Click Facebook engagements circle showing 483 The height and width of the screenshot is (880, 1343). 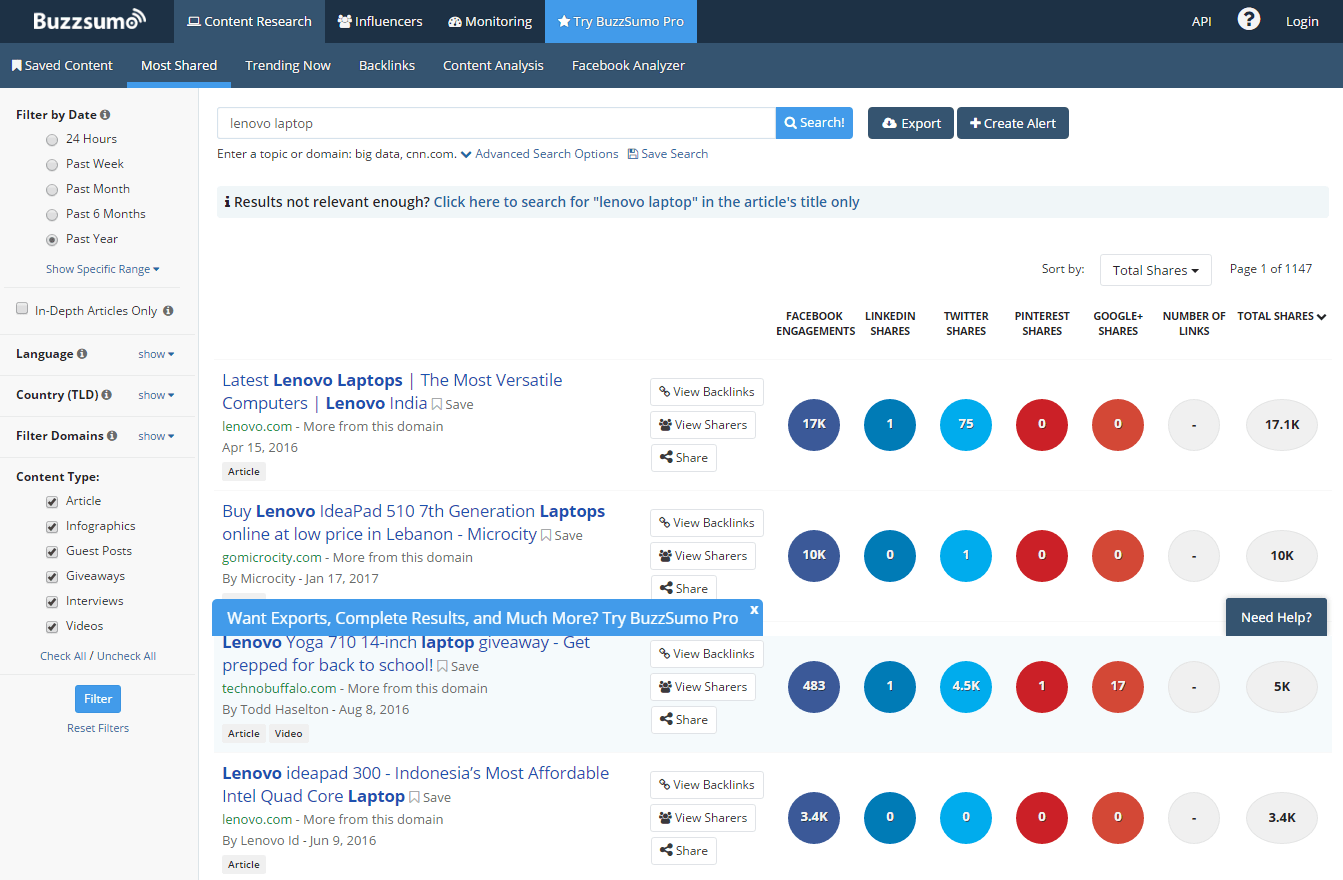(814, 686)
